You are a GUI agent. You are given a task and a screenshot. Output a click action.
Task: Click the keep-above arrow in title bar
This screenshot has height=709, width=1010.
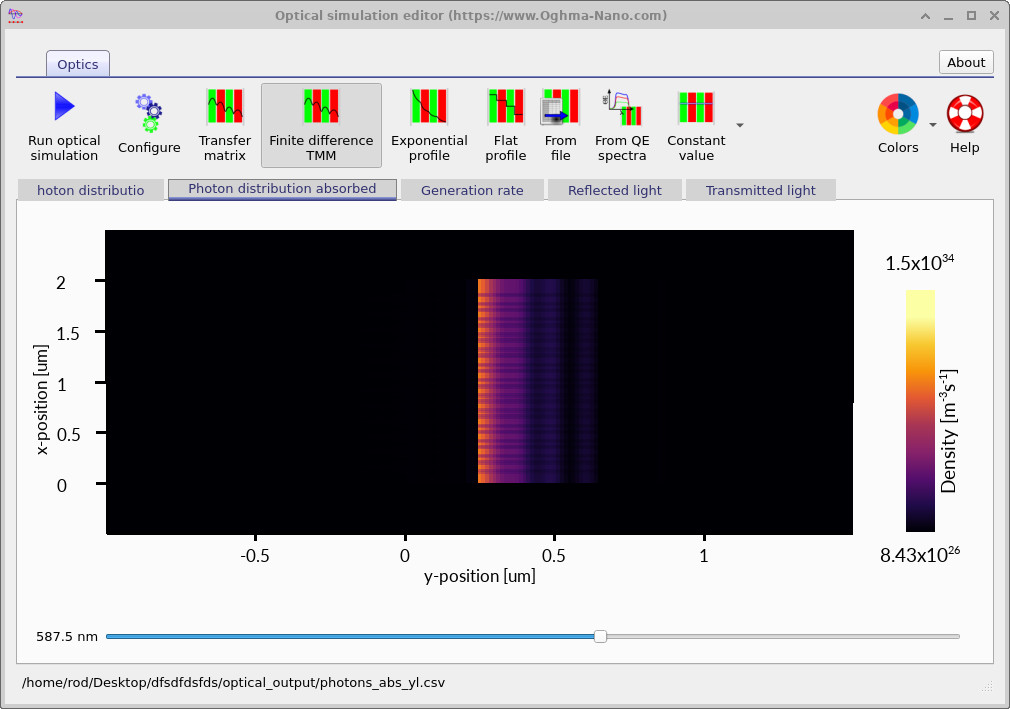click(926, 15)
